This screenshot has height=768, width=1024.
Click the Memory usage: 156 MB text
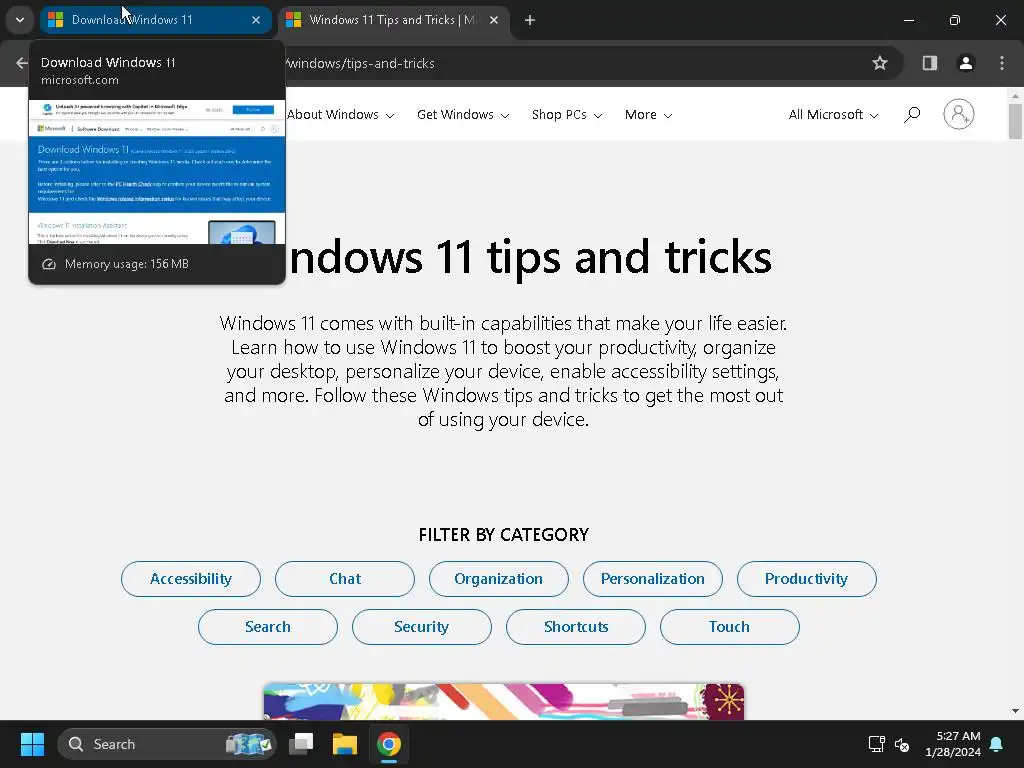(127, 264)
